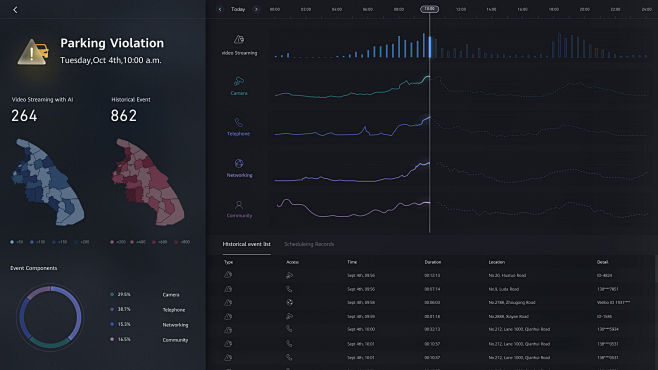Select the Networking globe icon
658x370 pixels.
coord(239,163)
